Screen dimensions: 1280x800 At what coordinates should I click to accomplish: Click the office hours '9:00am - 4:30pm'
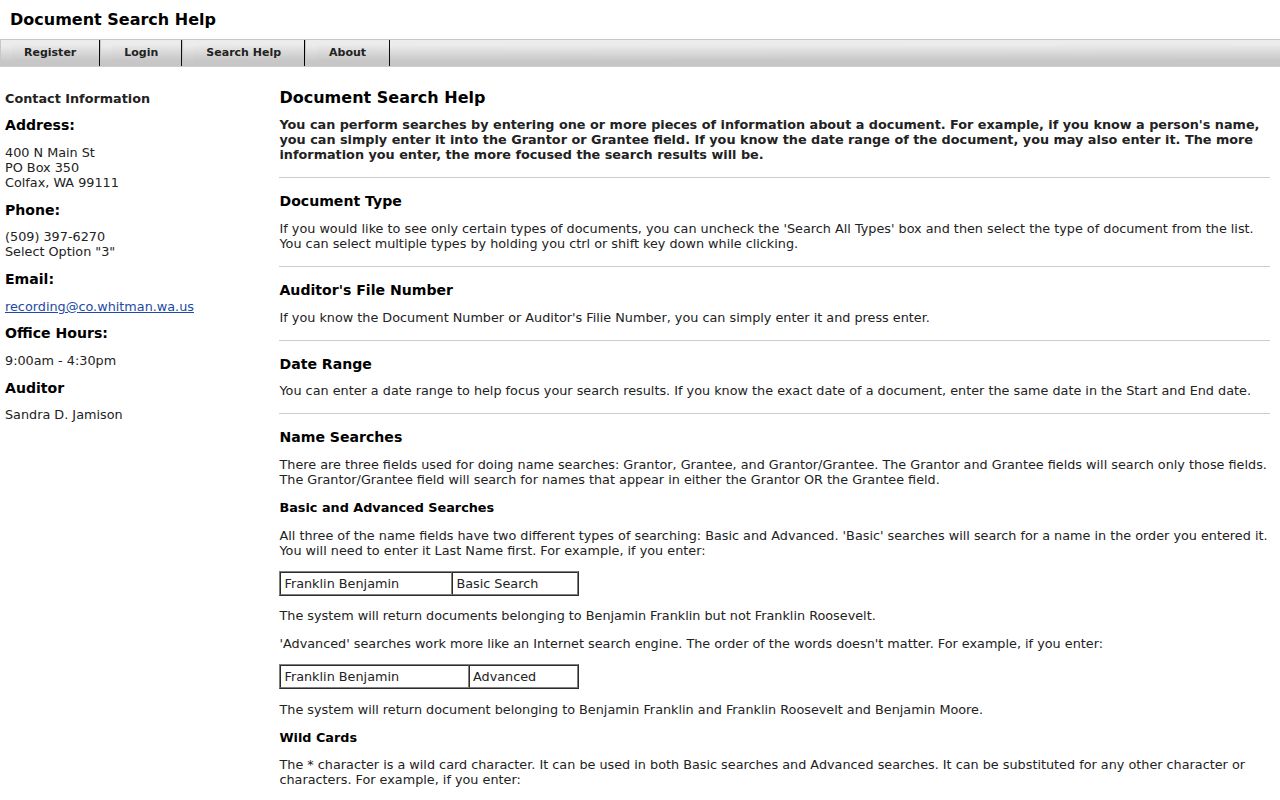point(60,361)
